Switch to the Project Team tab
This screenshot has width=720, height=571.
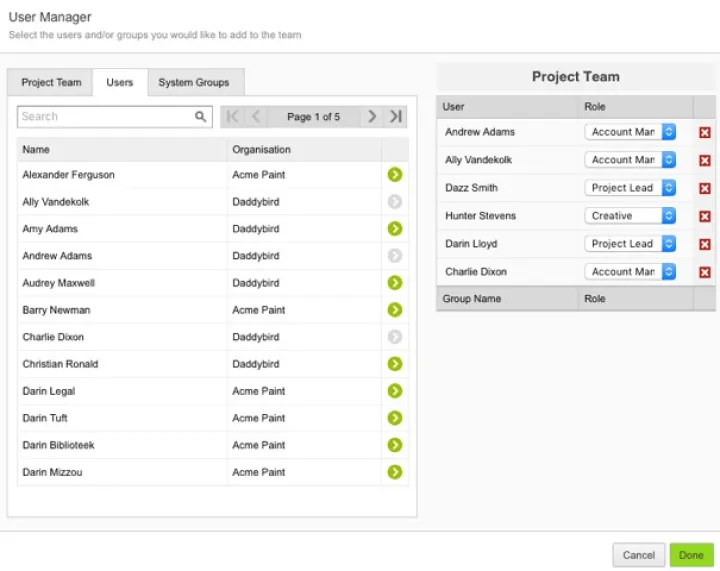pos(51,83)
